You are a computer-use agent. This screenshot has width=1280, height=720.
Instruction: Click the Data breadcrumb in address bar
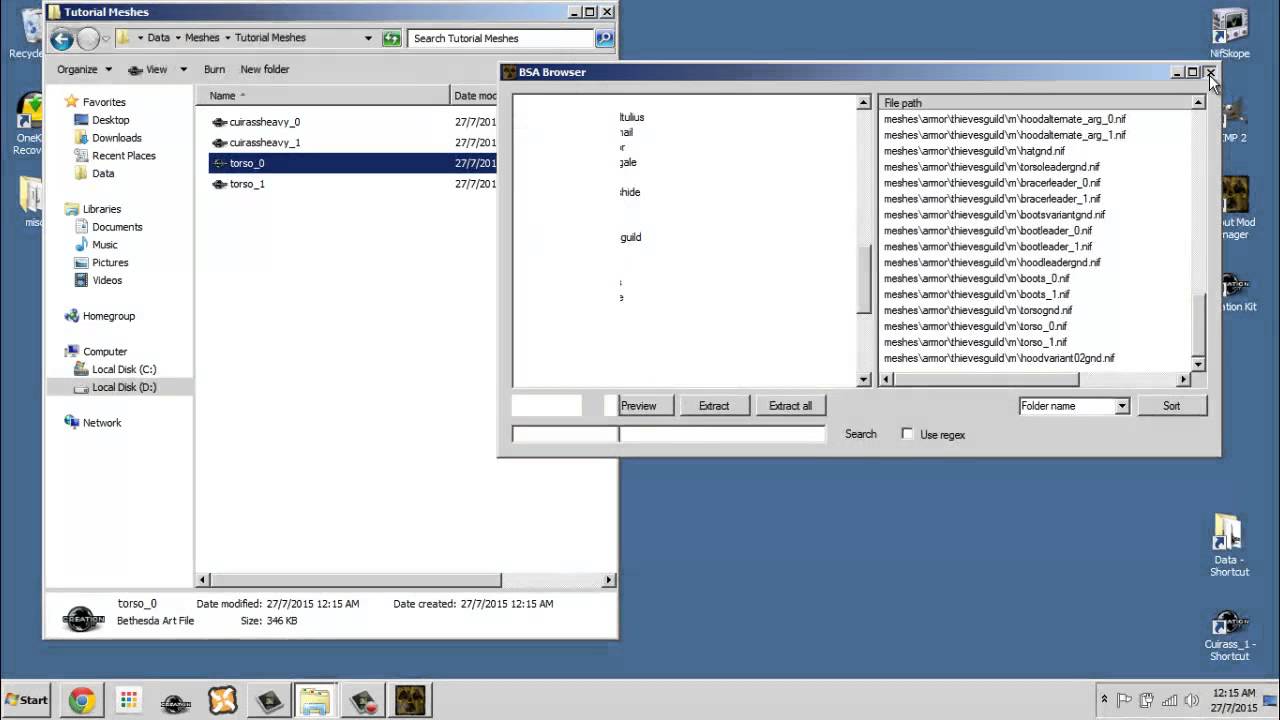pyautogui.click(x=159, y=38)
